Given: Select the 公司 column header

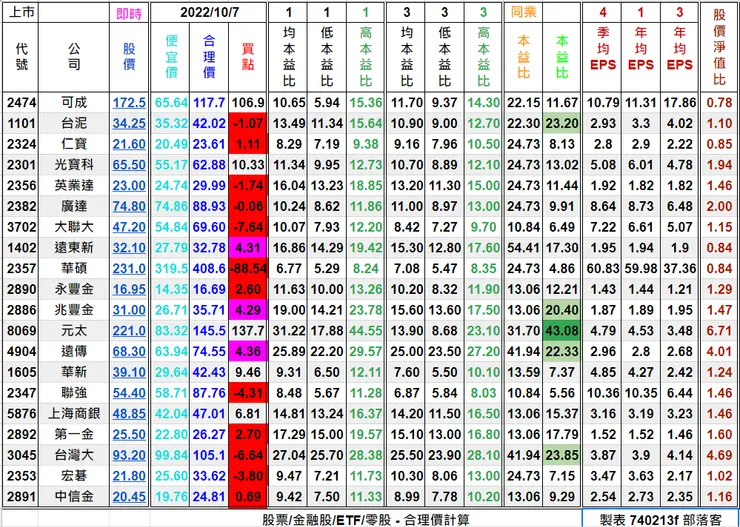Looking at the screenshot, I should (x=74, y=57).
